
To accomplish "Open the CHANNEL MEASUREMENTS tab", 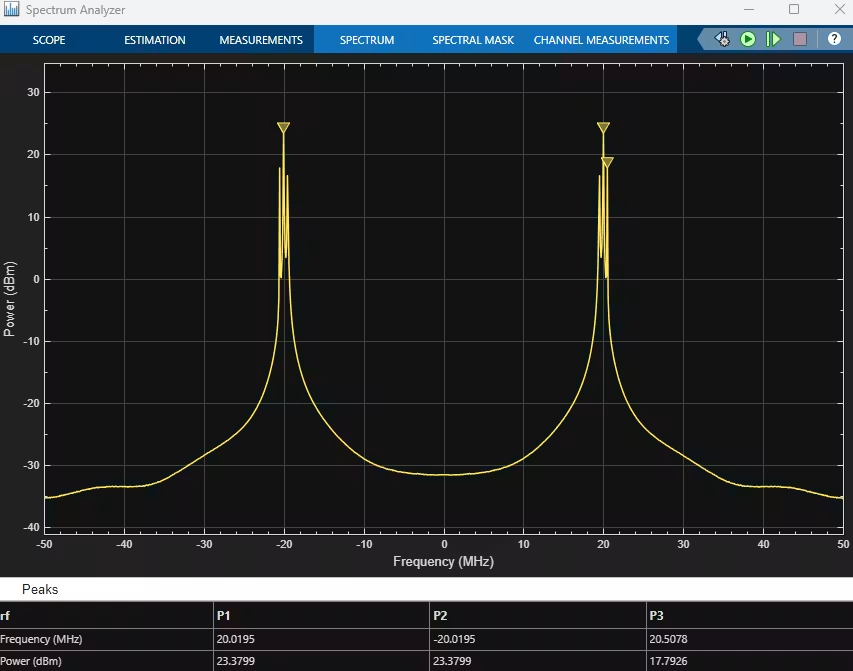I will [601, 40].
